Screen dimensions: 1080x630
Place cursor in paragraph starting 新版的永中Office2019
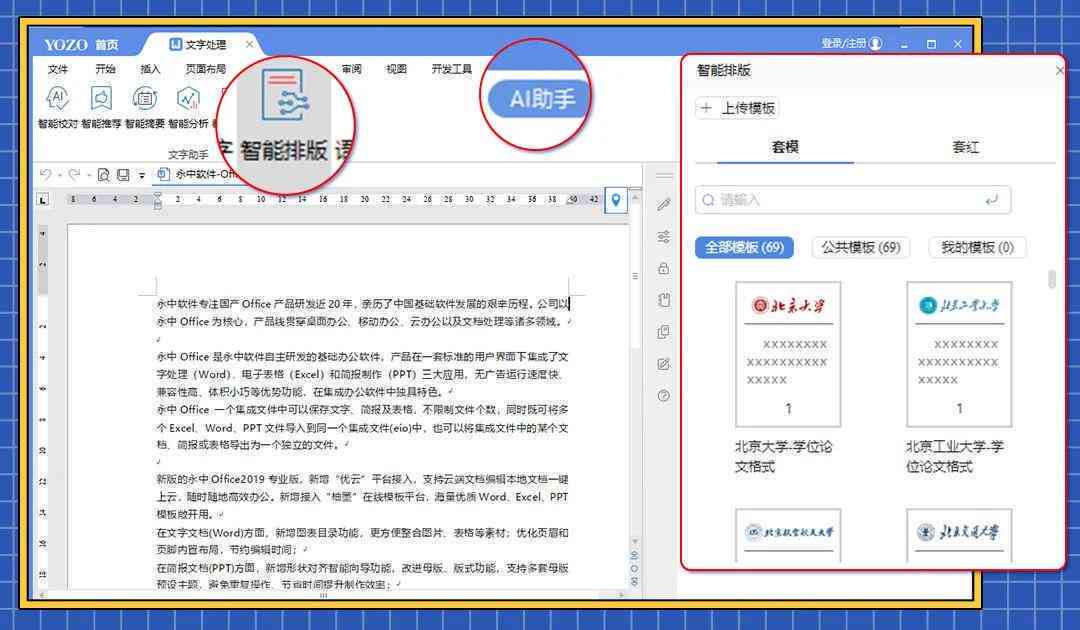pos(362,496)
